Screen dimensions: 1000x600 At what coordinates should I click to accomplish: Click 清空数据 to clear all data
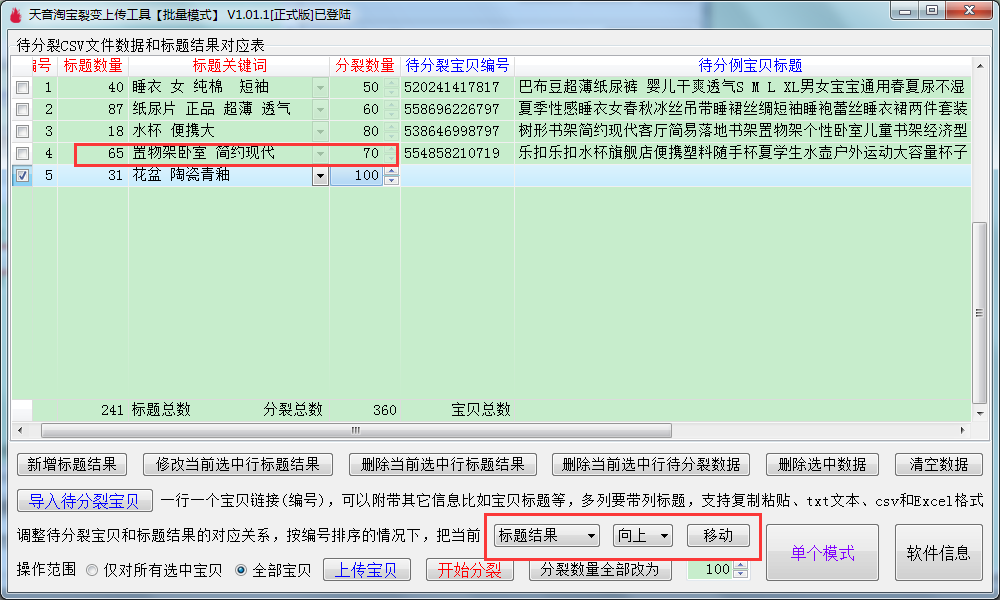pos(938,465)
